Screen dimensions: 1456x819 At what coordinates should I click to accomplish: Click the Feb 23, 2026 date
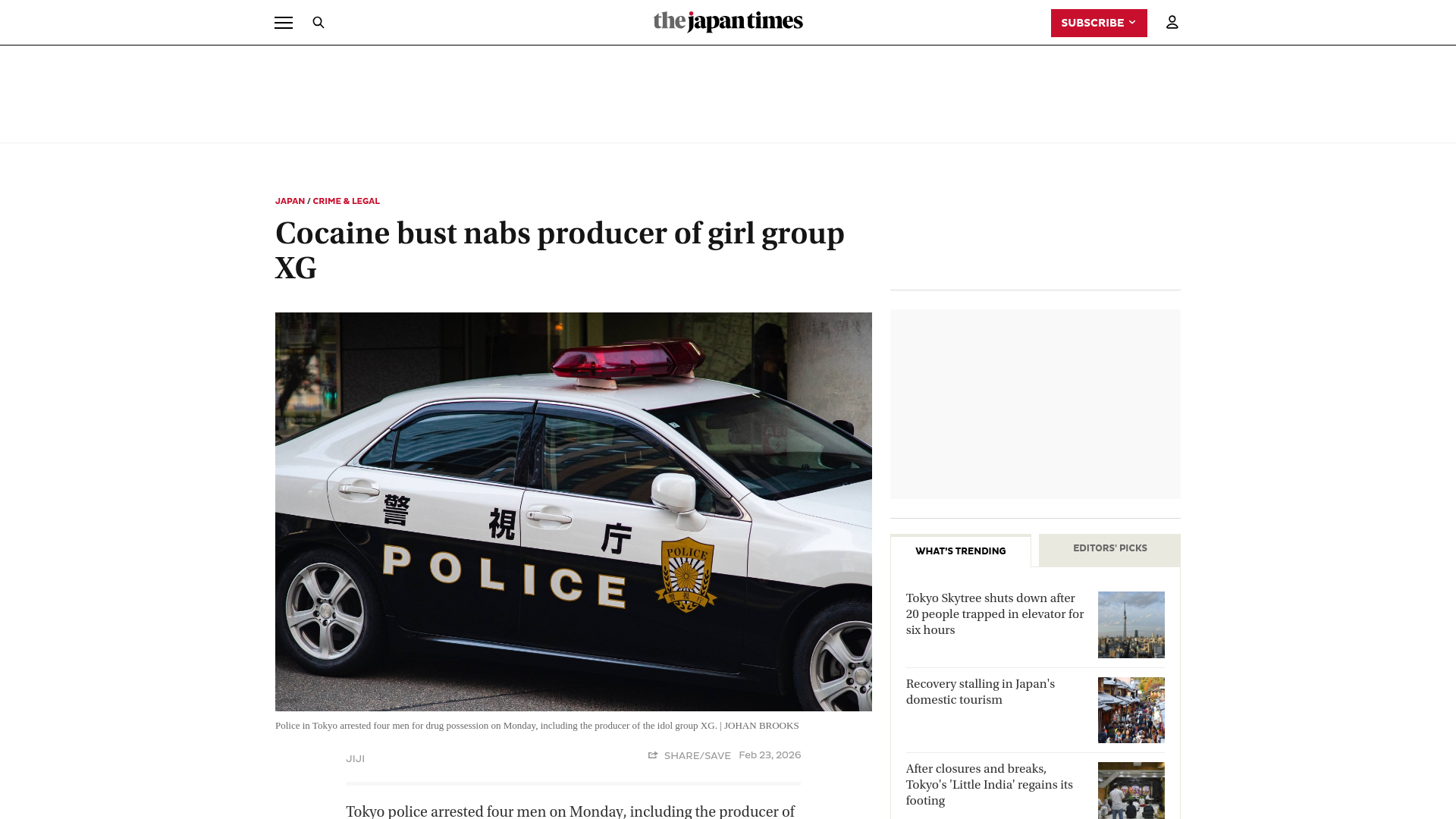(x=770, y=755)
